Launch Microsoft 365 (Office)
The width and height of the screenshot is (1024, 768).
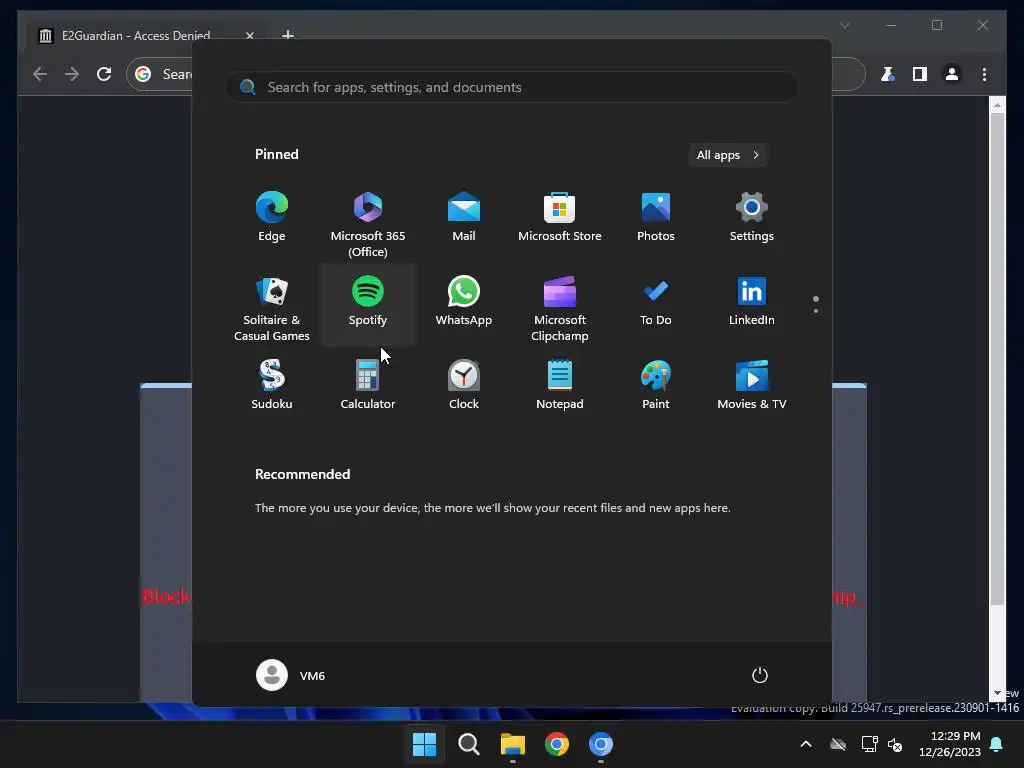click(368, 223)
